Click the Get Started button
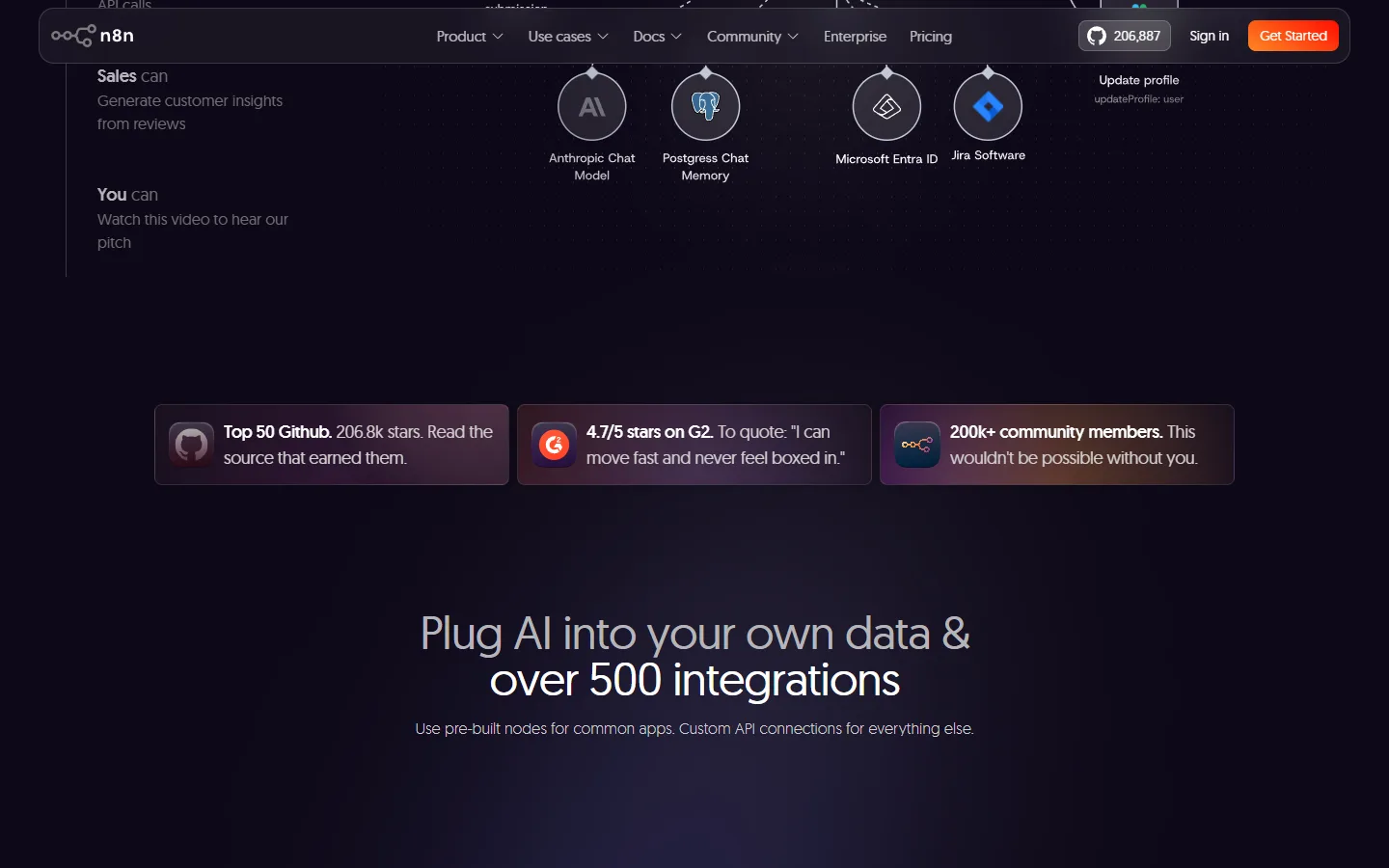This screenshot has width=1389, height=868. [1294, 36]
